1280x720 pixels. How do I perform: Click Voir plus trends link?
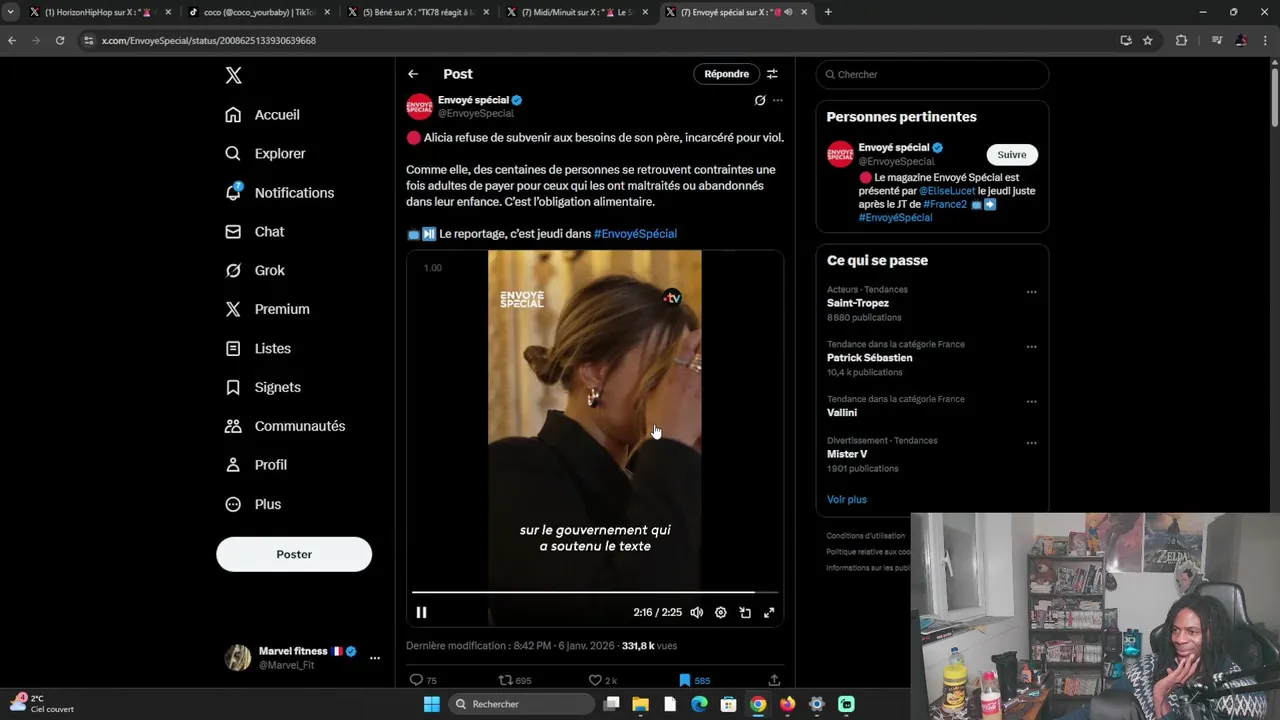[847, 500]
